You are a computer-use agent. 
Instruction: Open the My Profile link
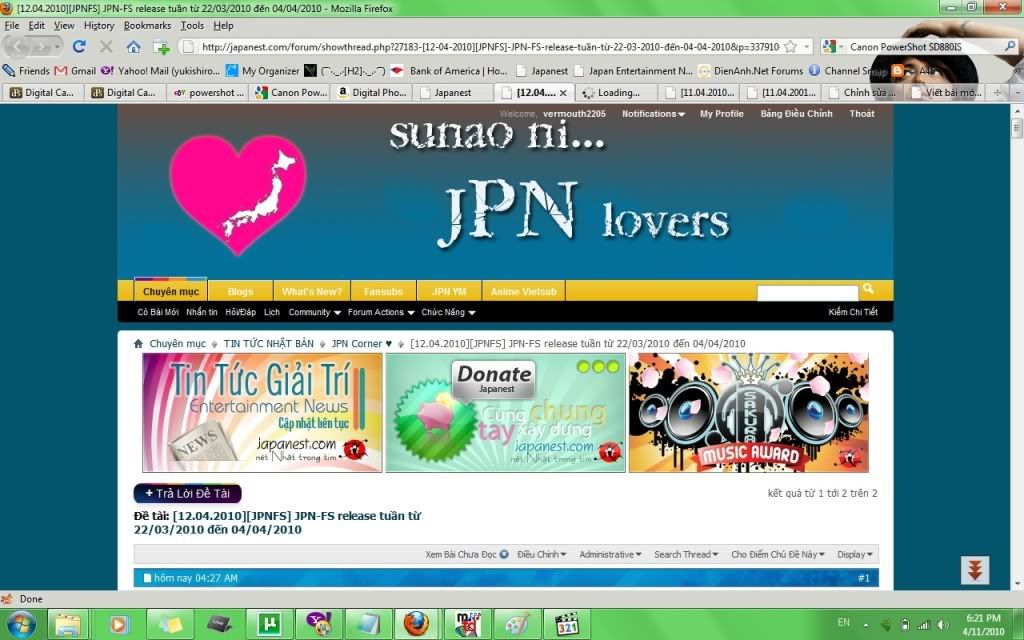(x=721, y=114)
